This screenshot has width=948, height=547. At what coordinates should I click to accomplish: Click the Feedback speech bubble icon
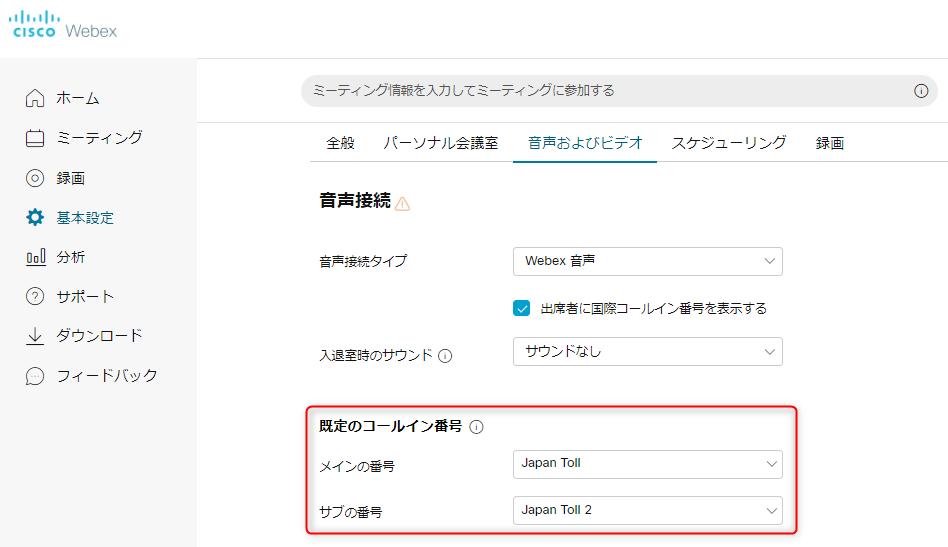click(35, 376)
